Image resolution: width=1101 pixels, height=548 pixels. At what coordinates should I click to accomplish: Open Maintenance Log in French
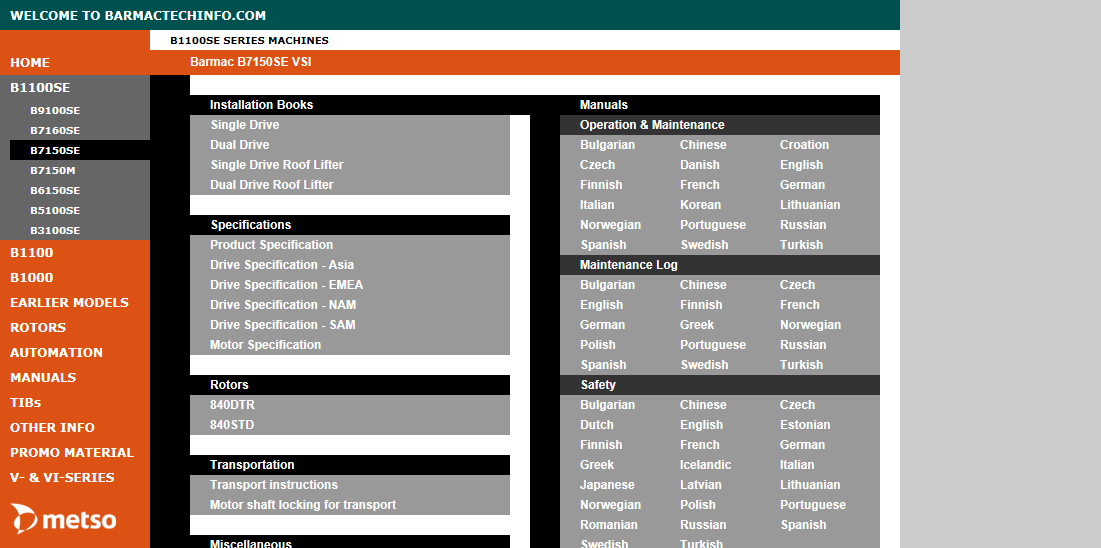tap(799, 305)
